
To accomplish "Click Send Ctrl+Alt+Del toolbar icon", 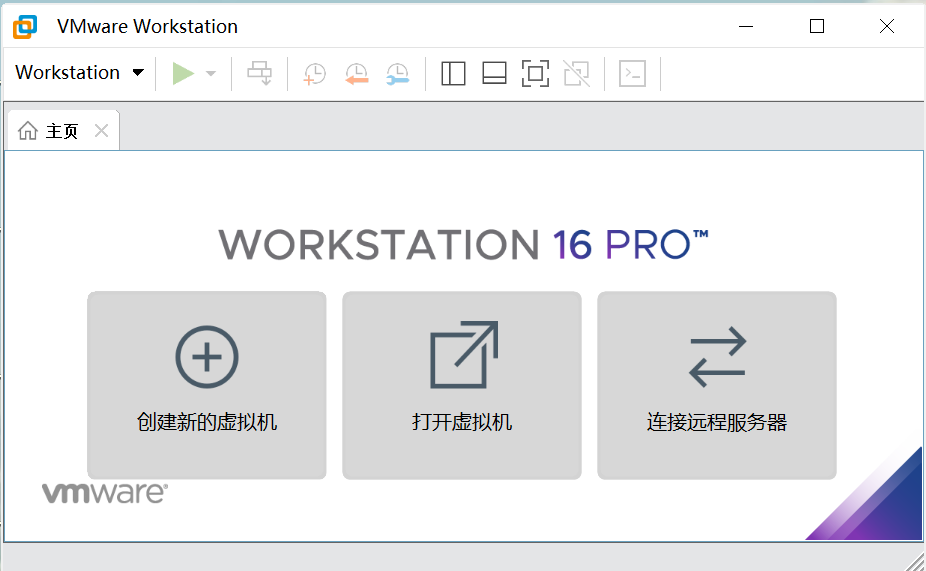I will (259, 74).
